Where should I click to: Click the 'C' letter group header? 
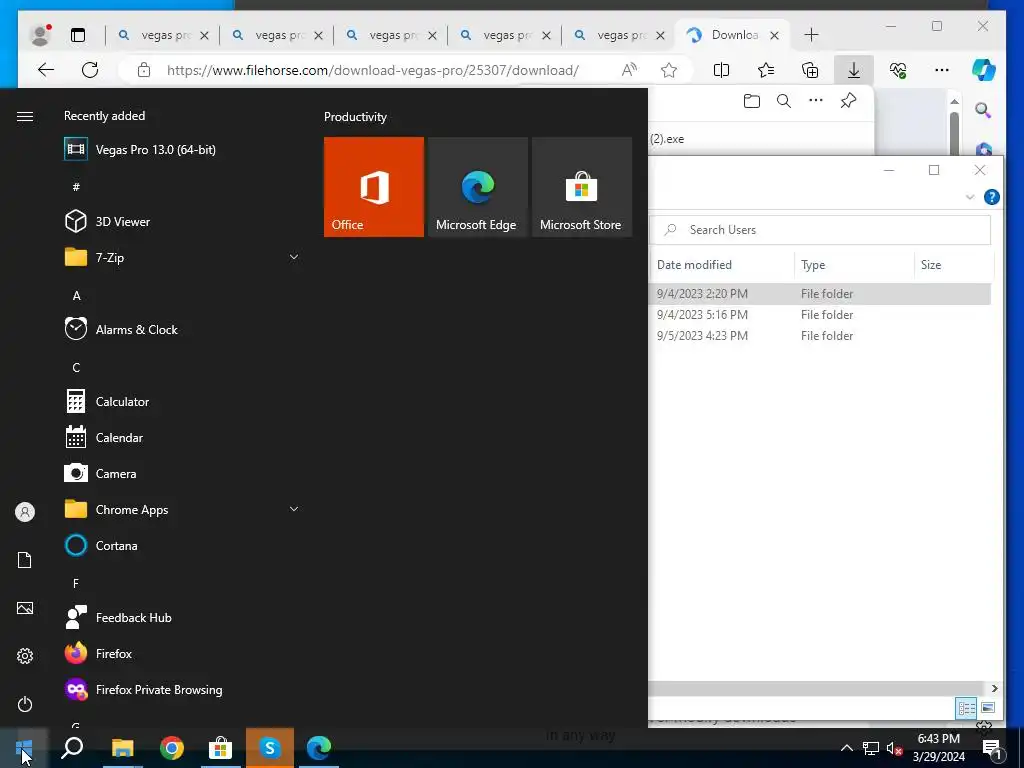76,368
